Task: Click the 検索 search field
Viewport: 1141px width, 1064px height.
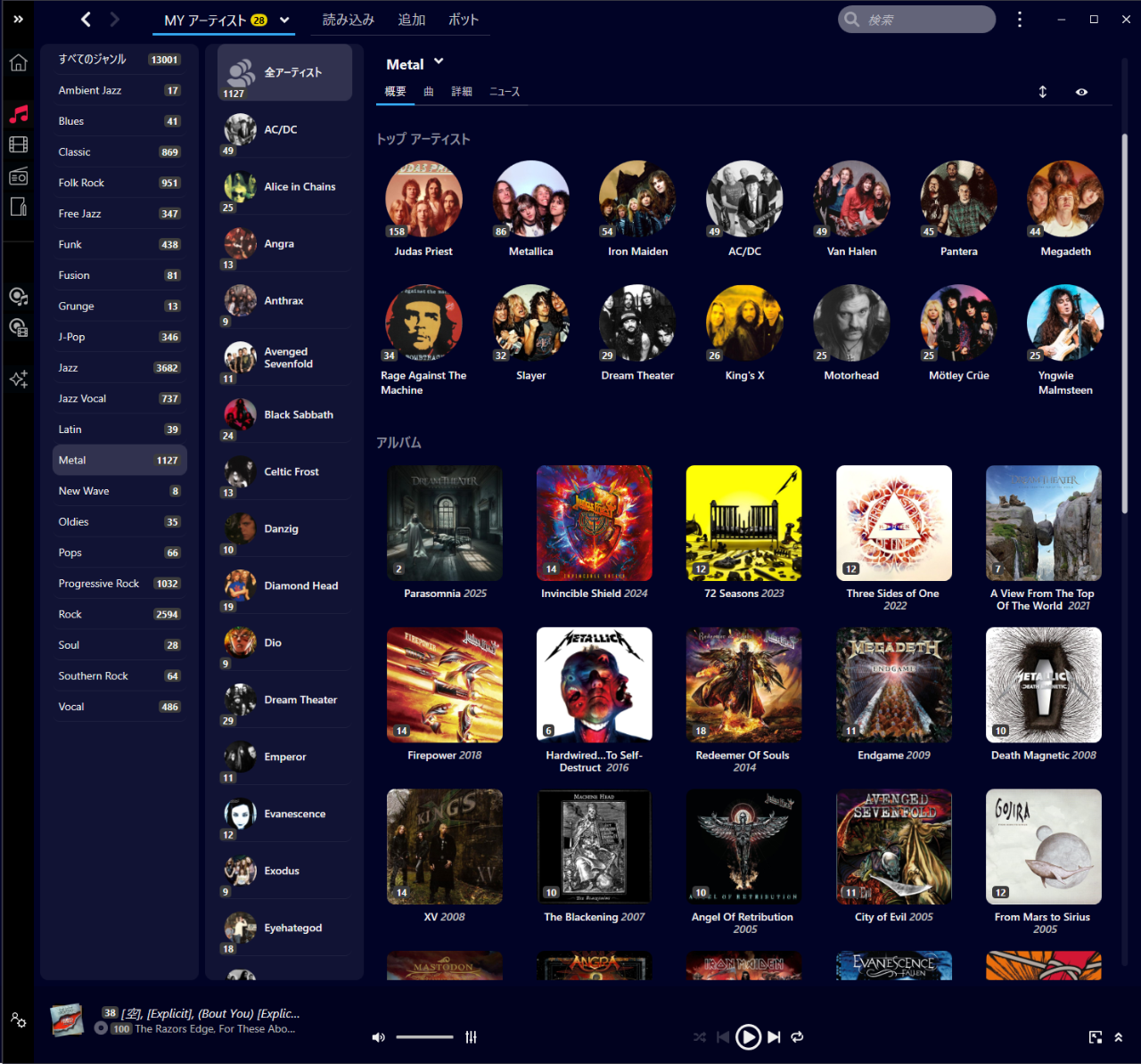Action: [x=916, y=20]
